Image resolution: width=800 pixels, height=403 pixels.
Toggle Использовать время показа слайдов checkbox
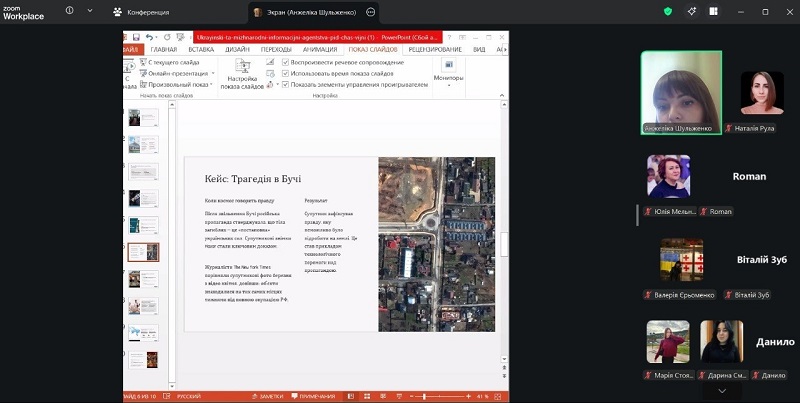286,73
